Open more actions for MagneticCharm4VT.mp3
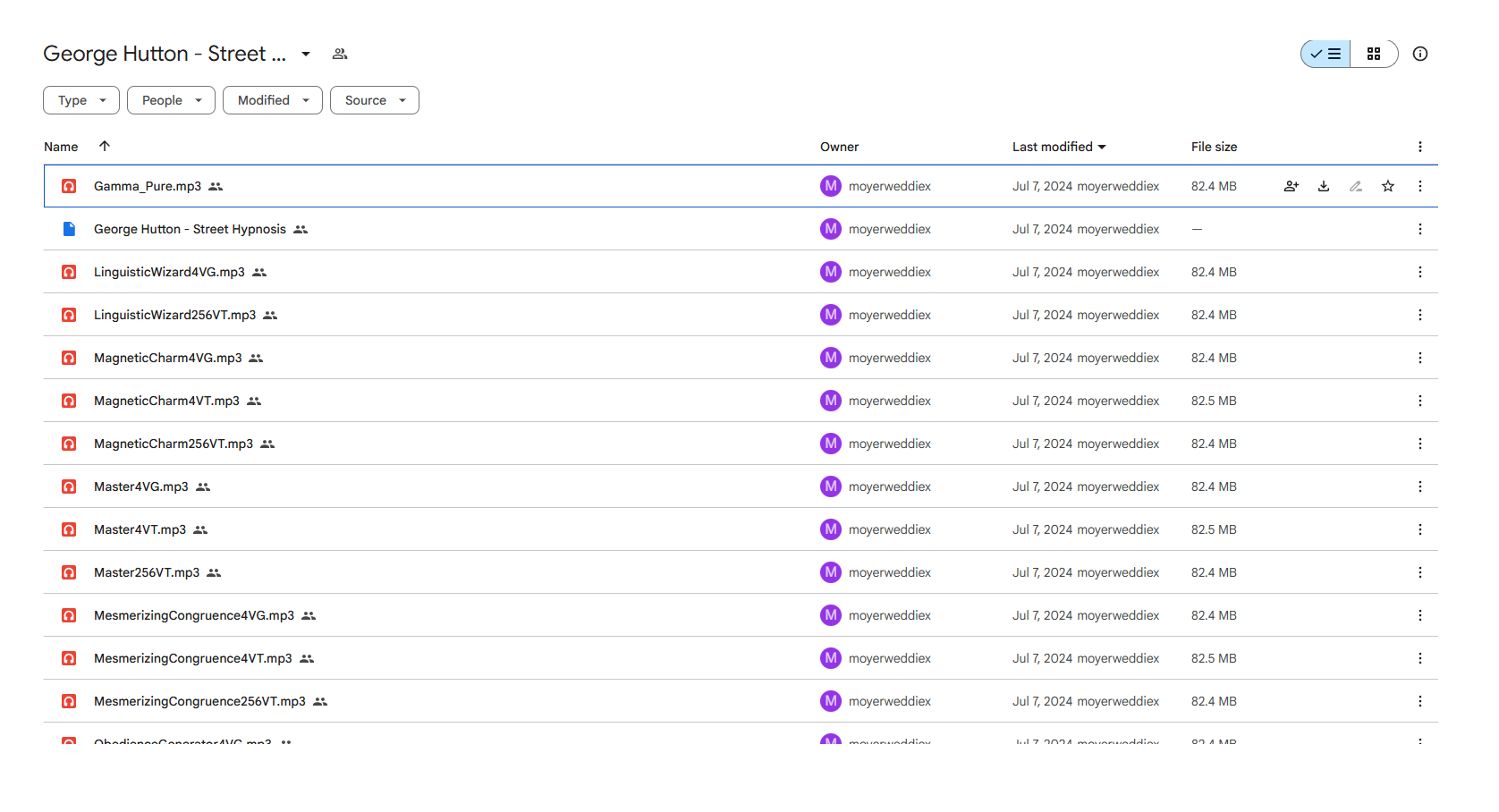Image resolution: width=1499 pixels, height=812 pixels. 1420,401
